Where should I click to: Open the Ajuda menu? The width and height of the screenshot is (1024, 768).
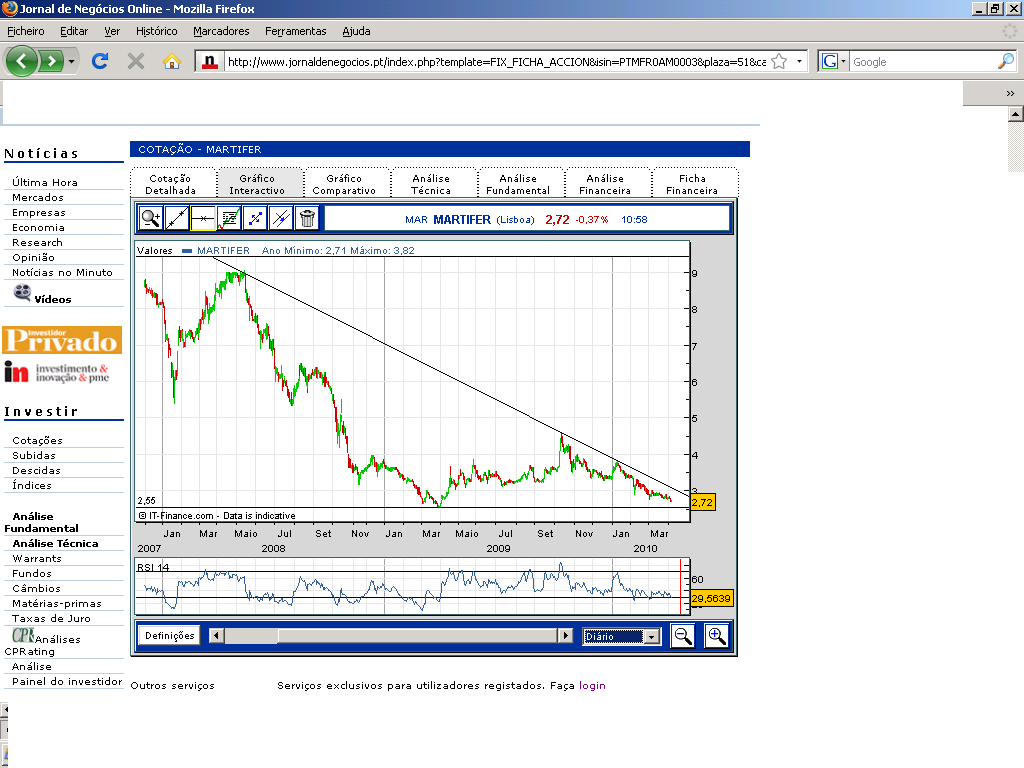click(356, 31)
